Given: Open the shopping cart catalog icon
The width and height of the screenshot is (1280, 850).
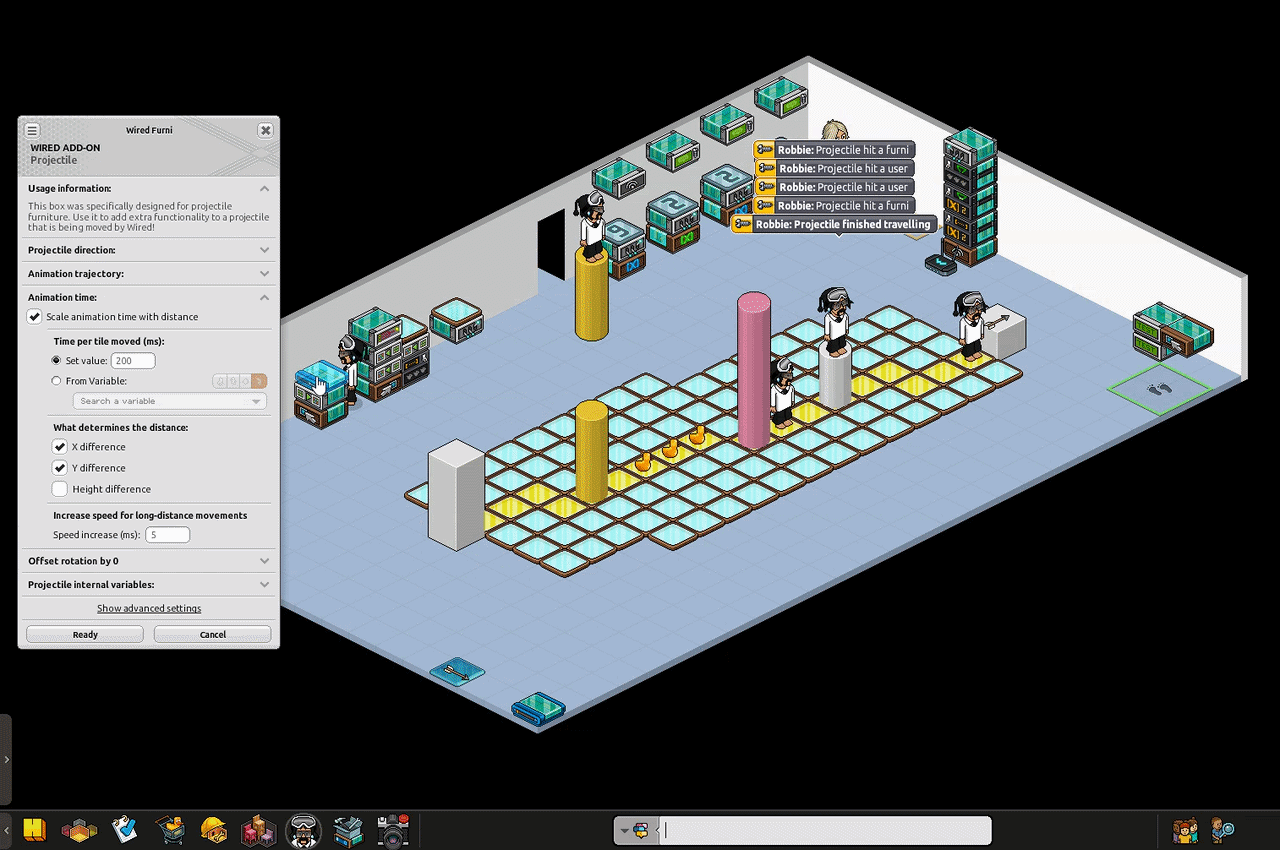Looking at the screenshot, I should click(170, 830).
